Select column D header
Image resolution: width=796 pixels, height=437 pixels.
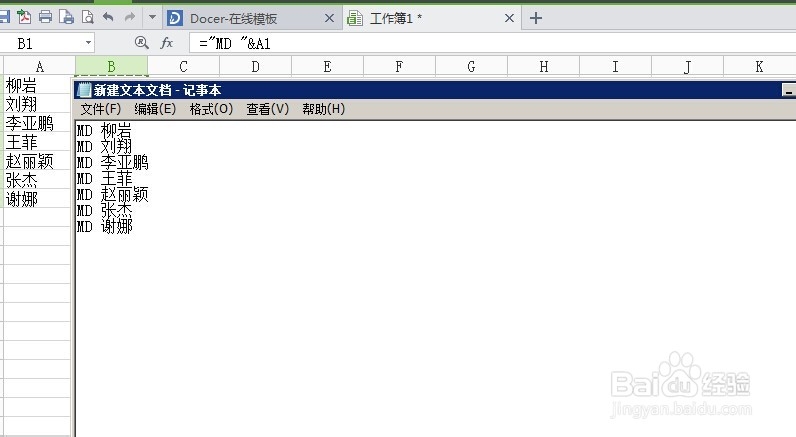(255, 66)
